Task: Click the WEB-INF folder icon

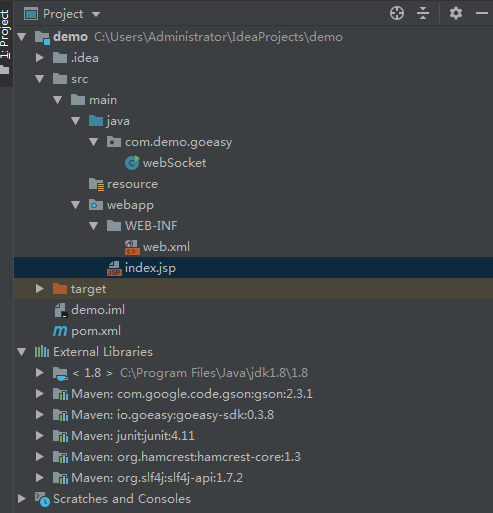Action: pos(114,226)
